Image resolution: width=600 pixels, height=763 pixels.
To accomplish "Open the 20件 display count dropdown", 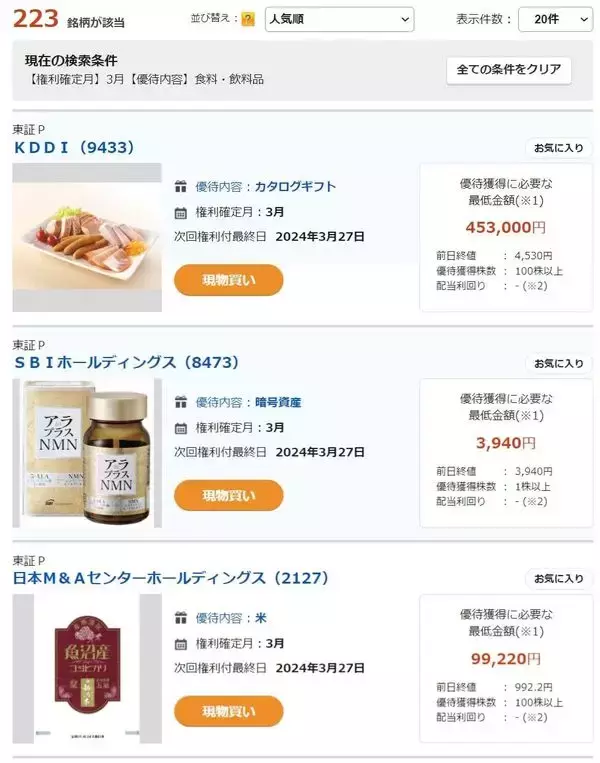I will click(556, 19).
